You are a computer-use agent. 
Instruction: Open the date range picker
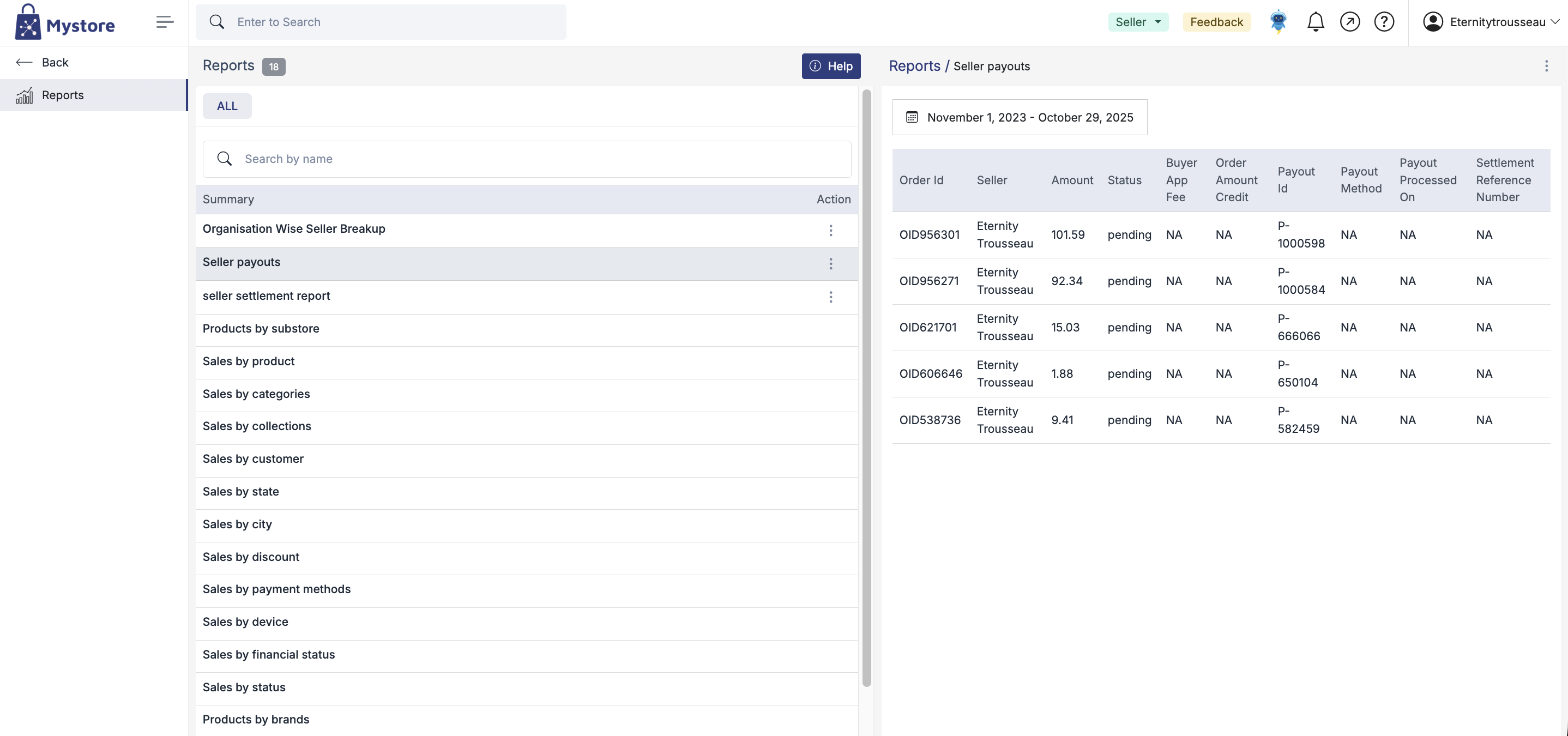click(x=1019, y=118)
